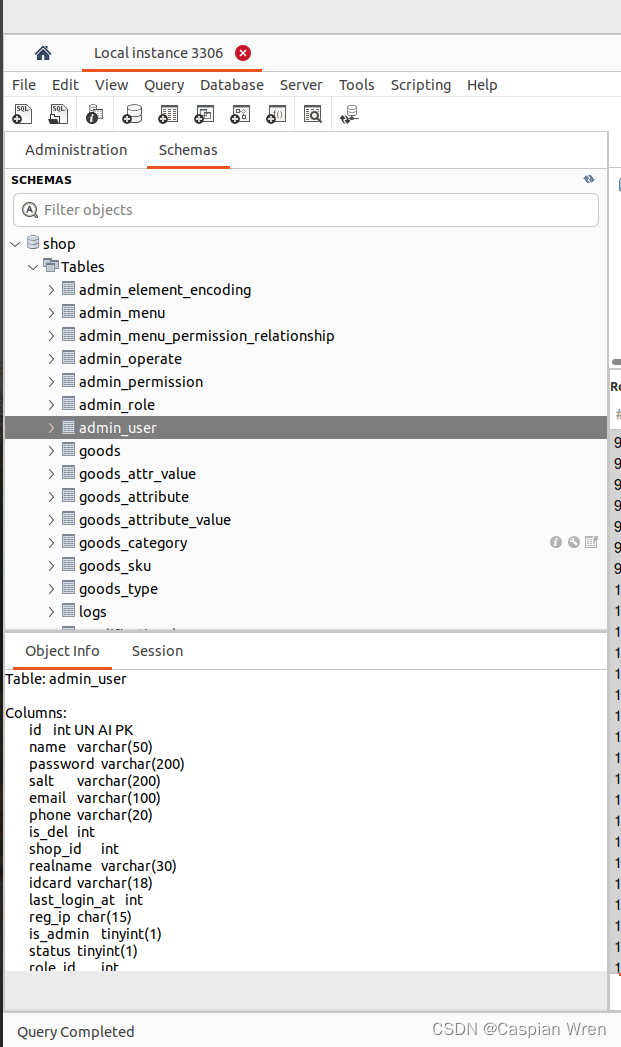
Task: Create a new table icon
Action: [x=168, y=114]
